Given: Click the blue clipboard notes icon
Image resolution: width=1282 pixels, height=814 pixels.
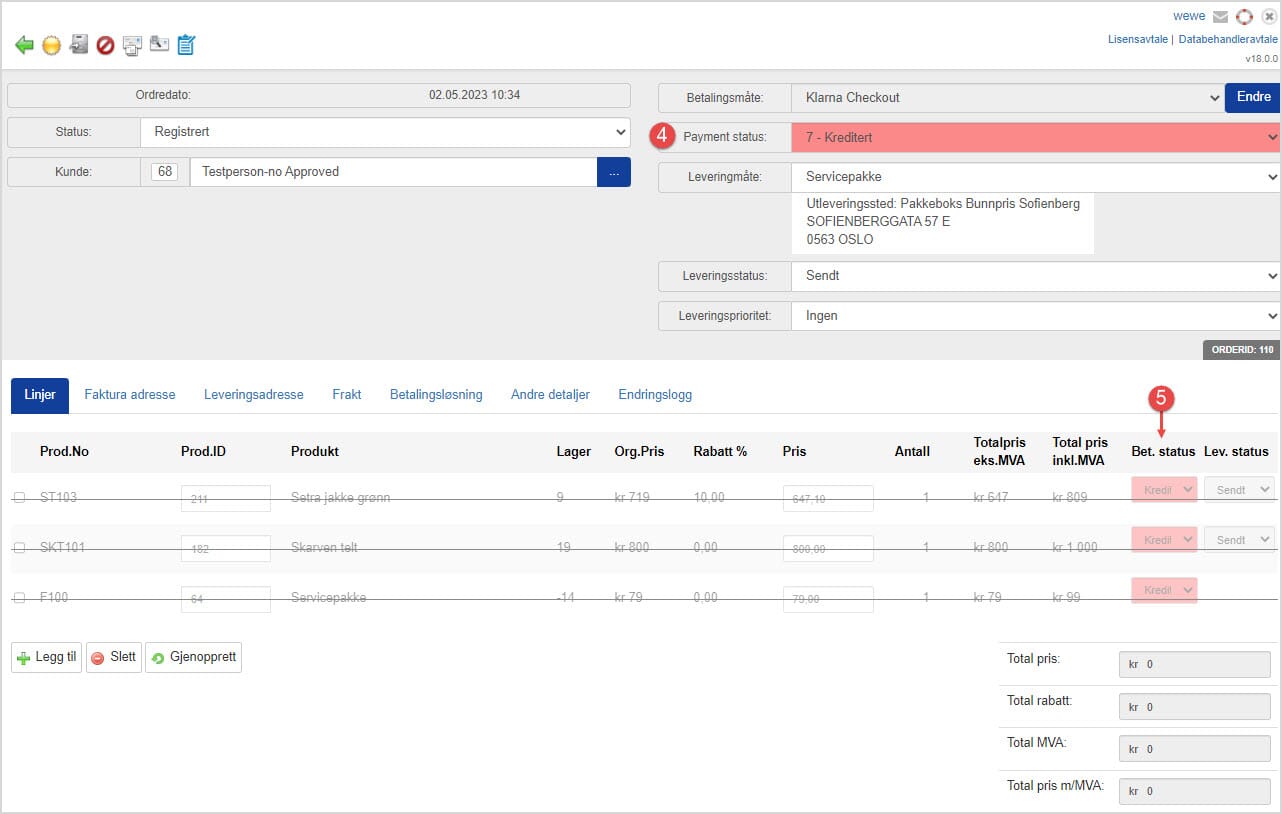Looking at the screenshot, I should point(186,45).
